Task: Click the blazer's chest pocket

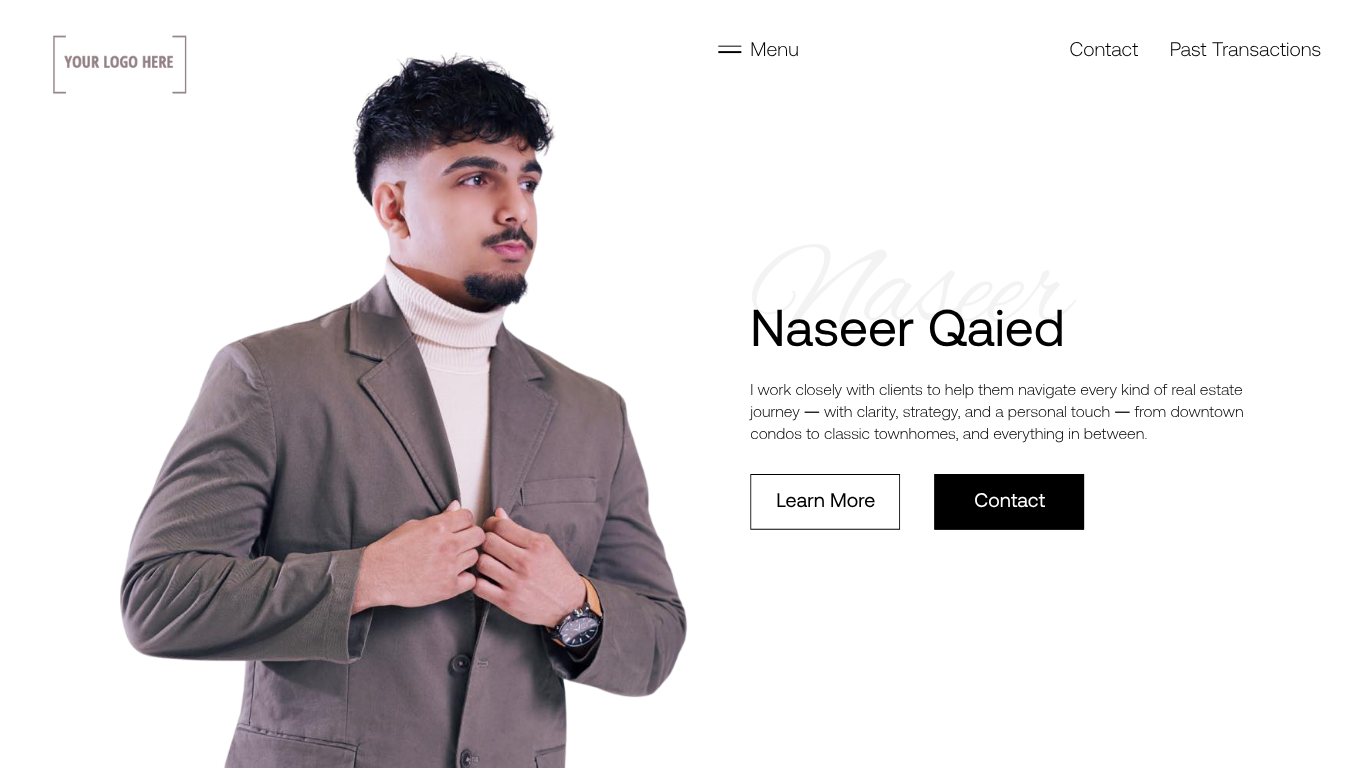Action: 558,492
